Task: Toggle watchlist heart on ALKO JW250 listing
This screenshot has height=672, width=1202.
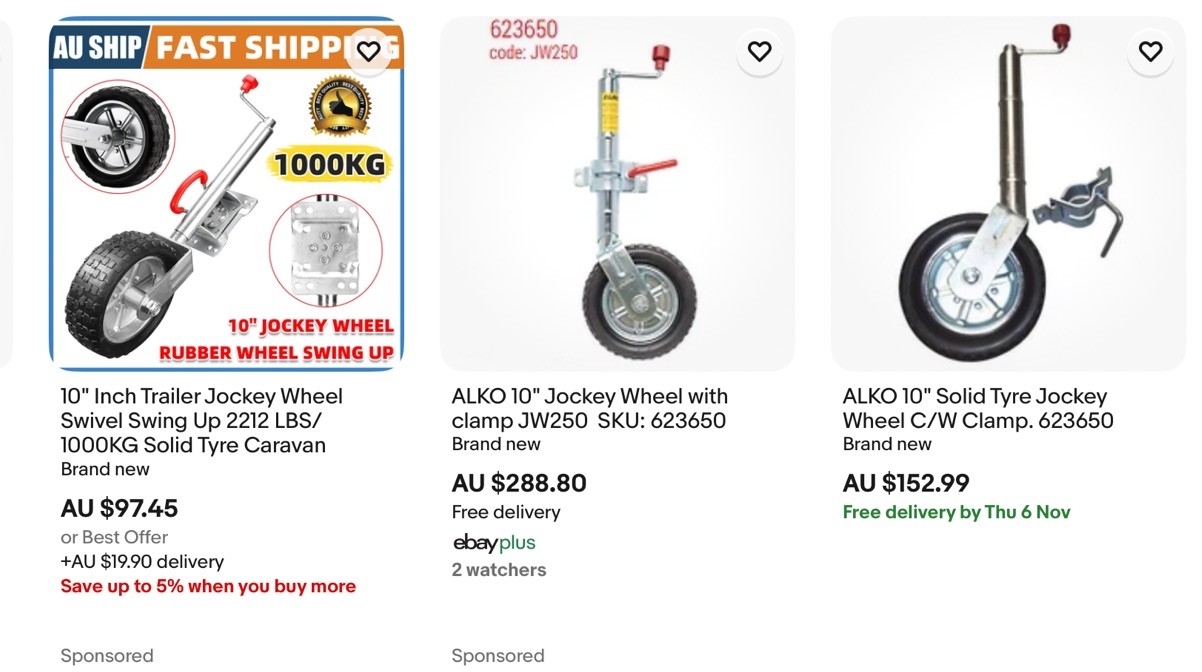Action: (760, 51)
